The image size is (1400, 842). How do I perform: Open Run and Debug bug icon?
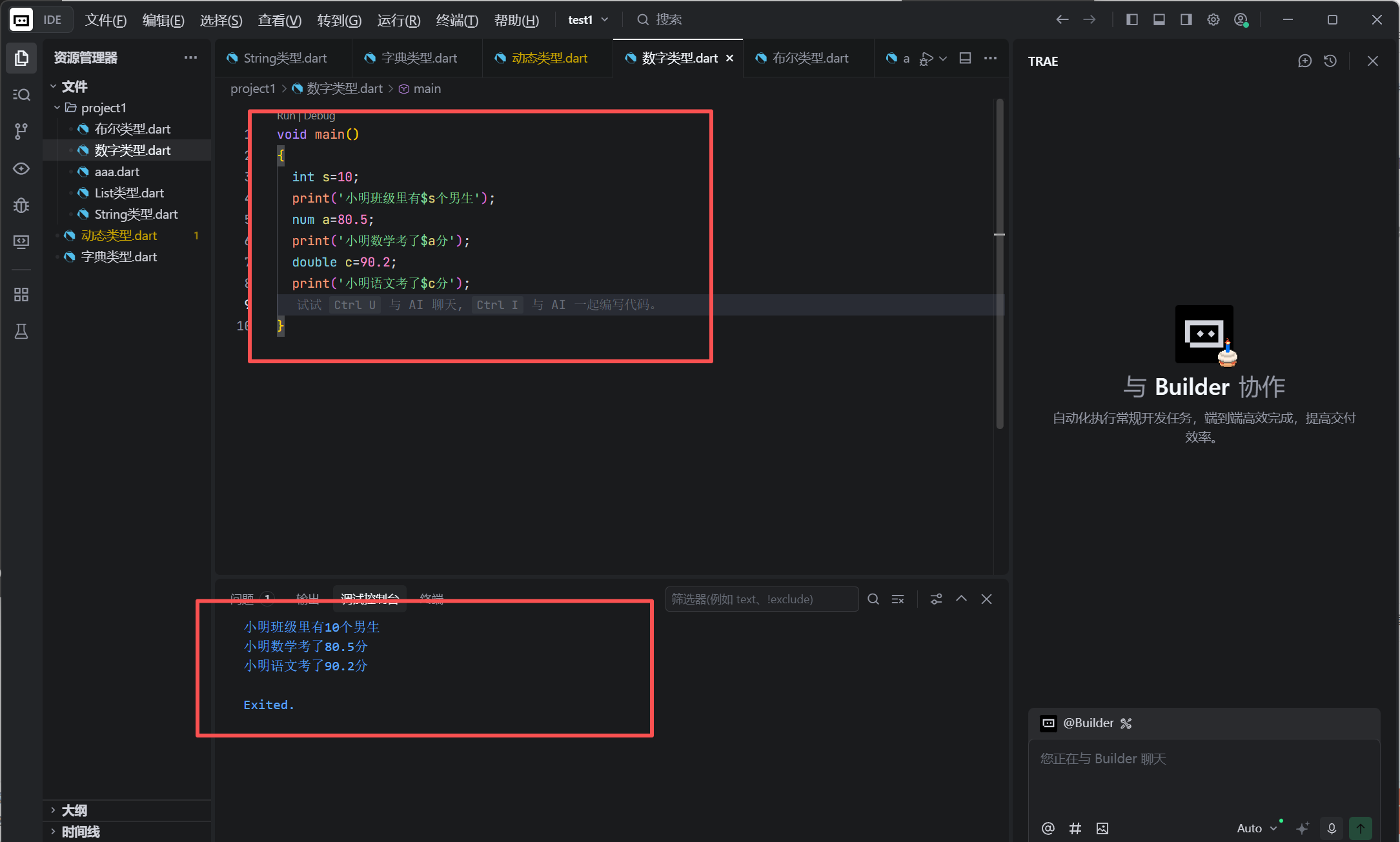(x=21, y=206)
